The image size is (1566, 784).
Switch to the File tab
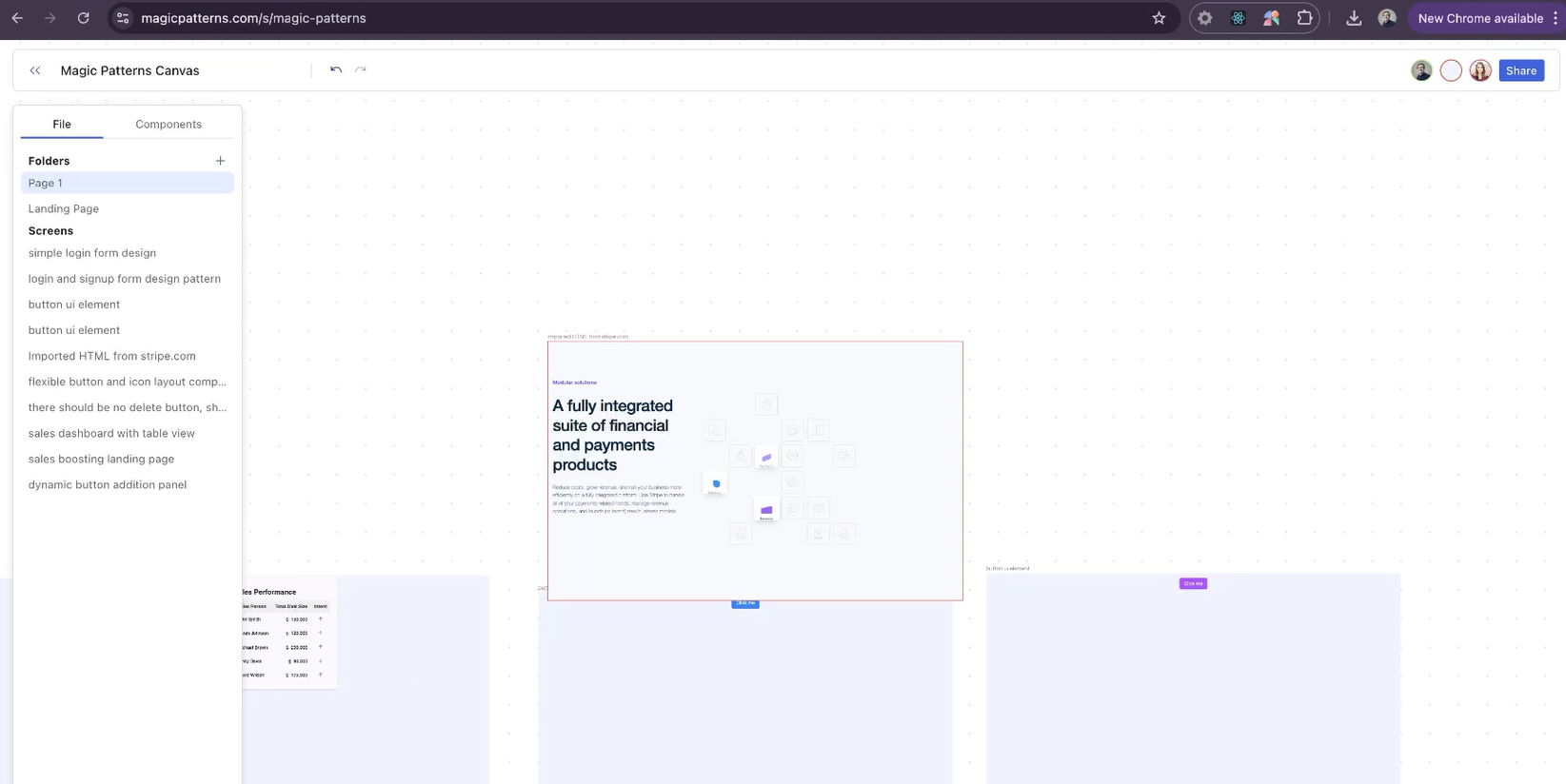coord(62,125)
